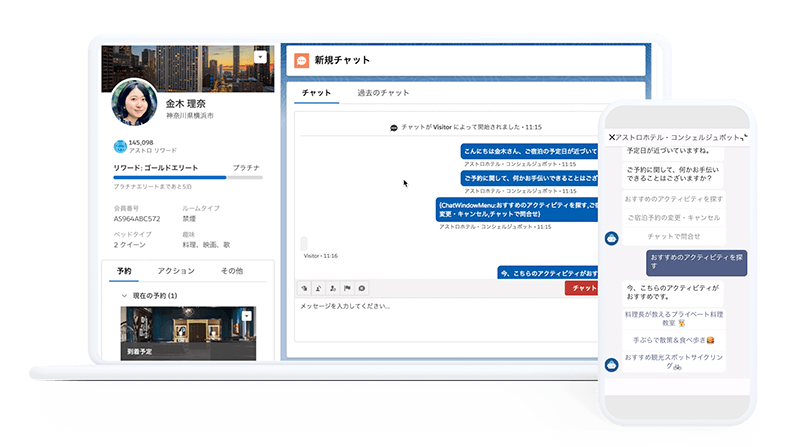Viewport: 800px width, 447px height.
Task: Click the アストロ リワード points icon
Action: [x=120, y=146]
